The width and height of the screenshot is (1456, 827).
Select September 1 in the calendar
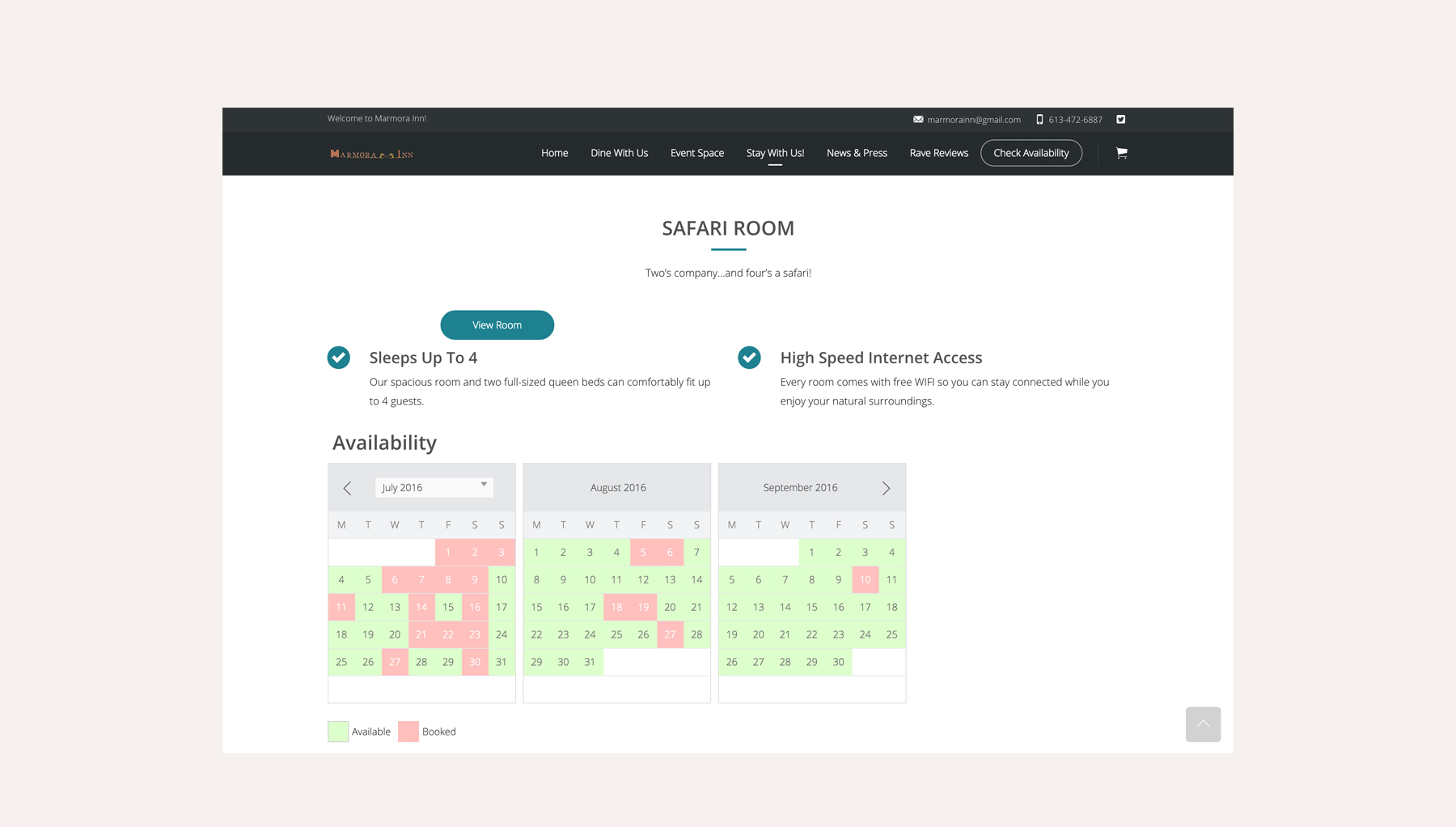pyautogui.click(x=811, y=552)
